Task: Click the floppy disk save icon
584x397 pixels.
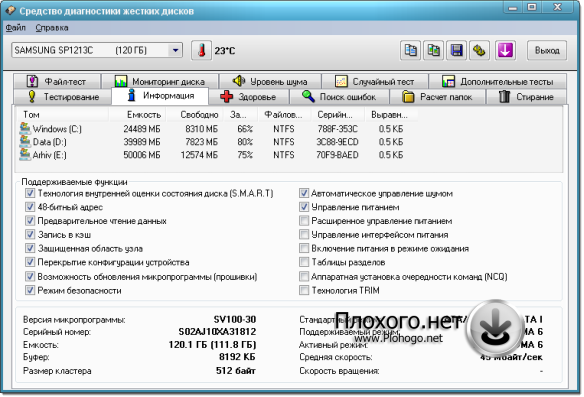Action: pos(457,50)
